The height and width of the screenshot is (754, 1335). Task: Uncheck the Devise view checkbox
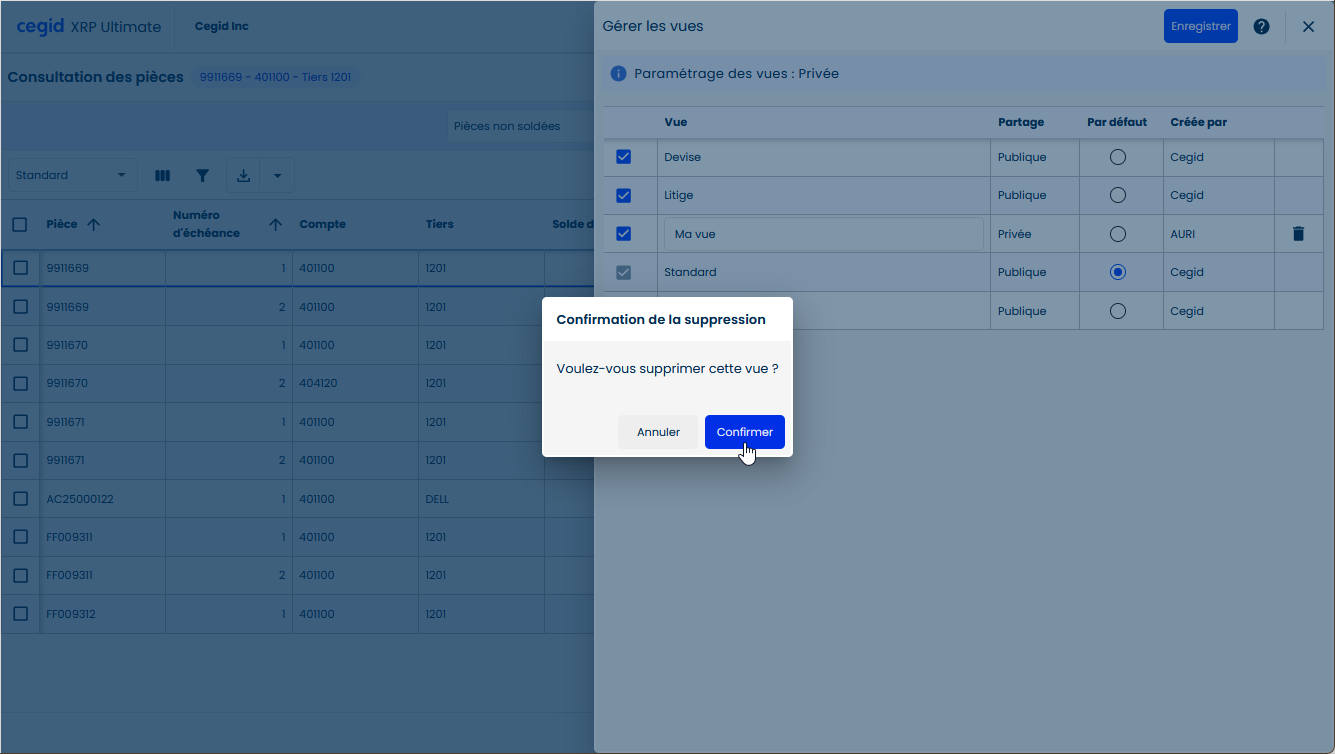pyautogui.click(x=623, y=157)
